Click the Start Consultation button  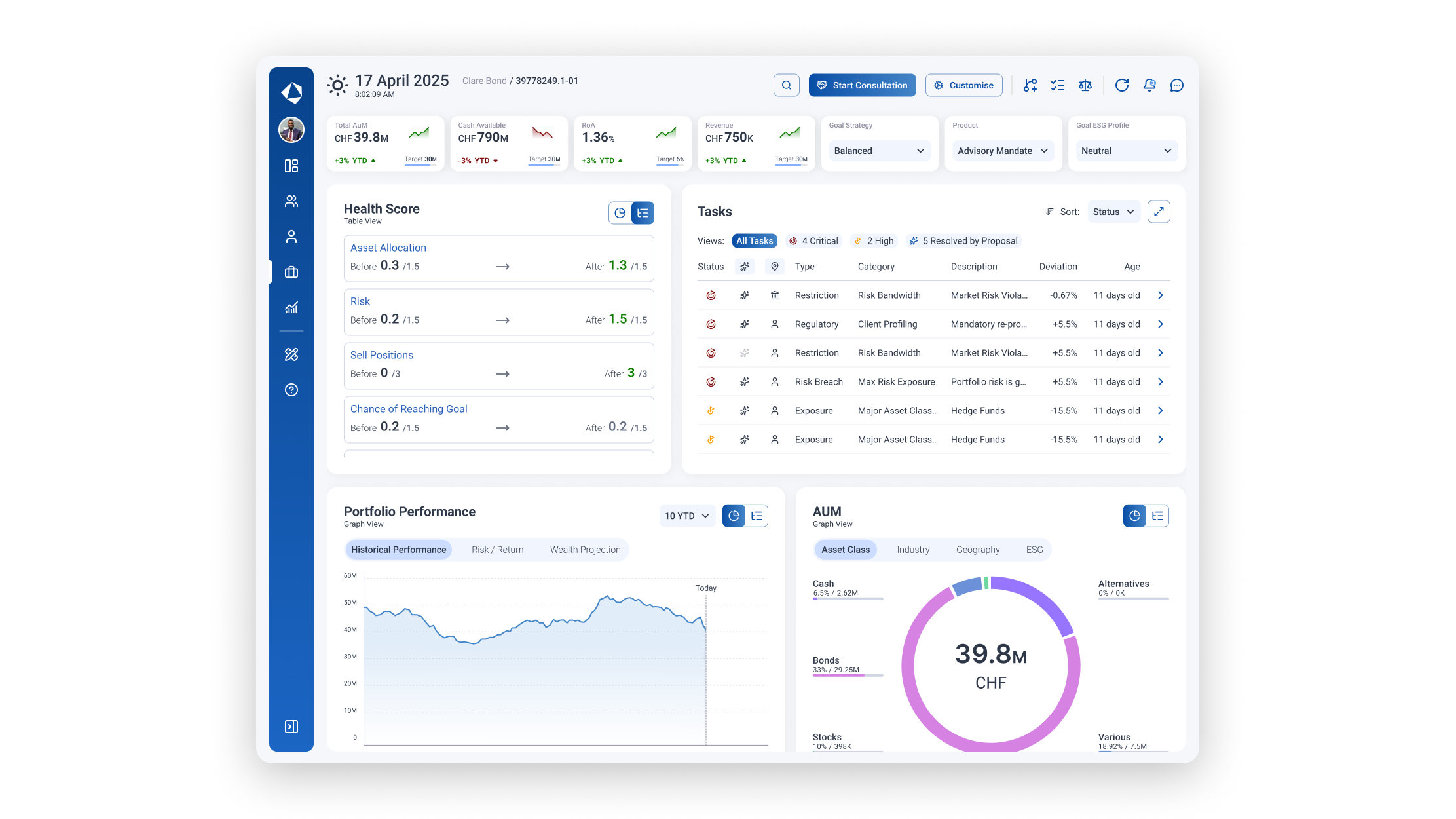click(862, 85)
